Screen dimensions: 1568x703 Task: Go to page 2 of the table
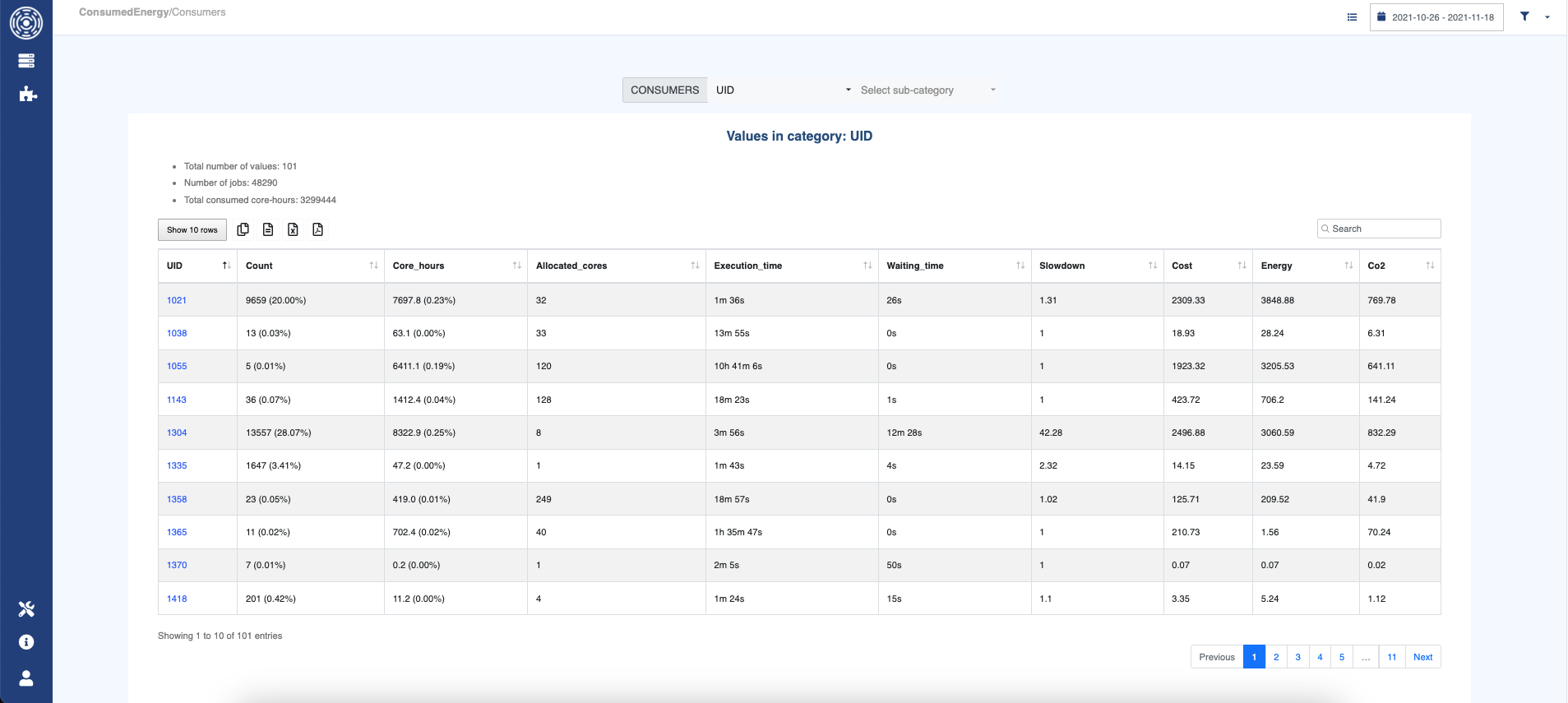coord(1276,657)
